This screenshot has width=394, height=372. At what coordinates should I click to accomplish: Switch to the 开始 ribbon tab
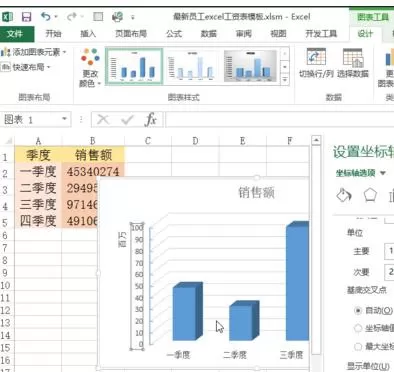tap(53, 34)
